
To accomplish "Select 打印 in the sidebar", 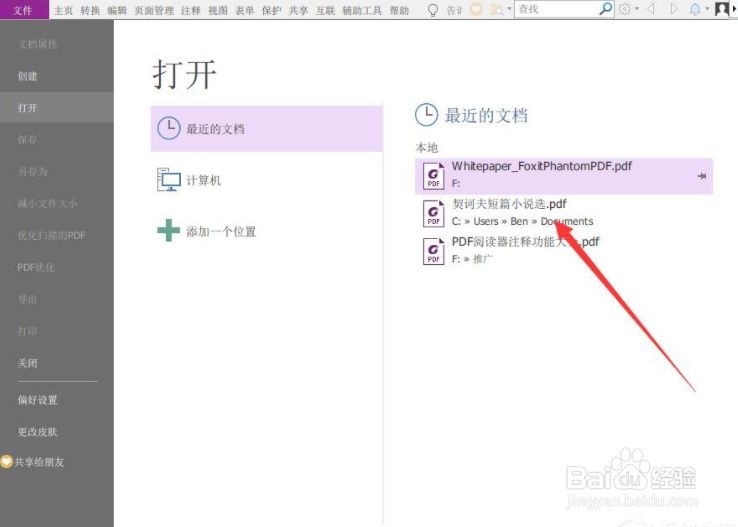I will click(57, 331).
